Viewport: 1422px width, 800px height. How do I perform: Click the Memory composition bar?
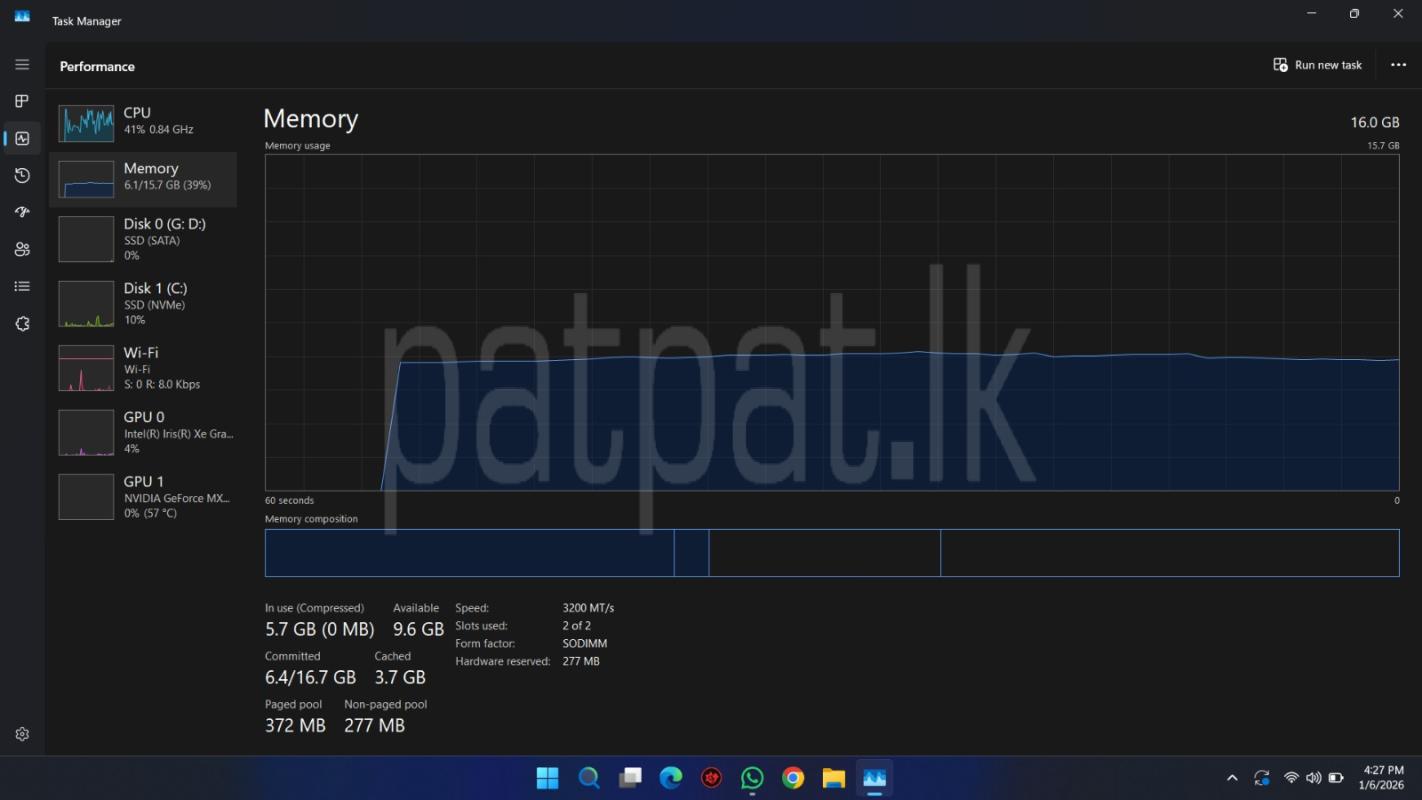pyautogui.click(x=831, y=553)
